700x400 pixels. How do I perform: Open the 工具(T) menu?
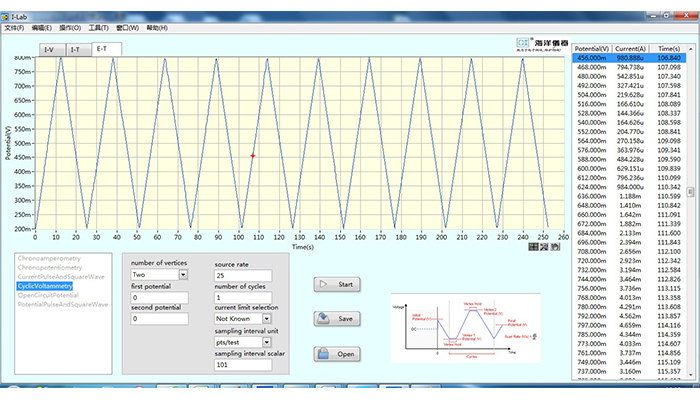pos(98,28)
